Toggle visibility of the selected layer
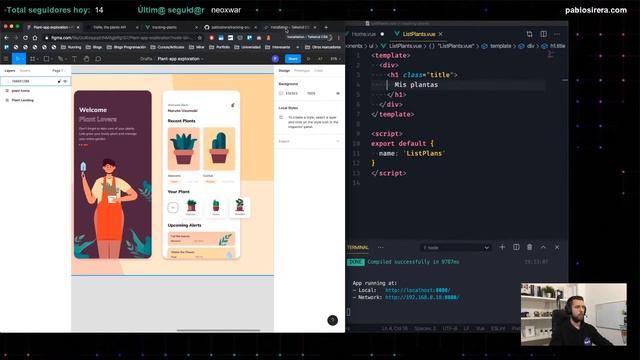The height and width of the screenshot is (360, 640). pyautogui.click(x=65, y=81)
